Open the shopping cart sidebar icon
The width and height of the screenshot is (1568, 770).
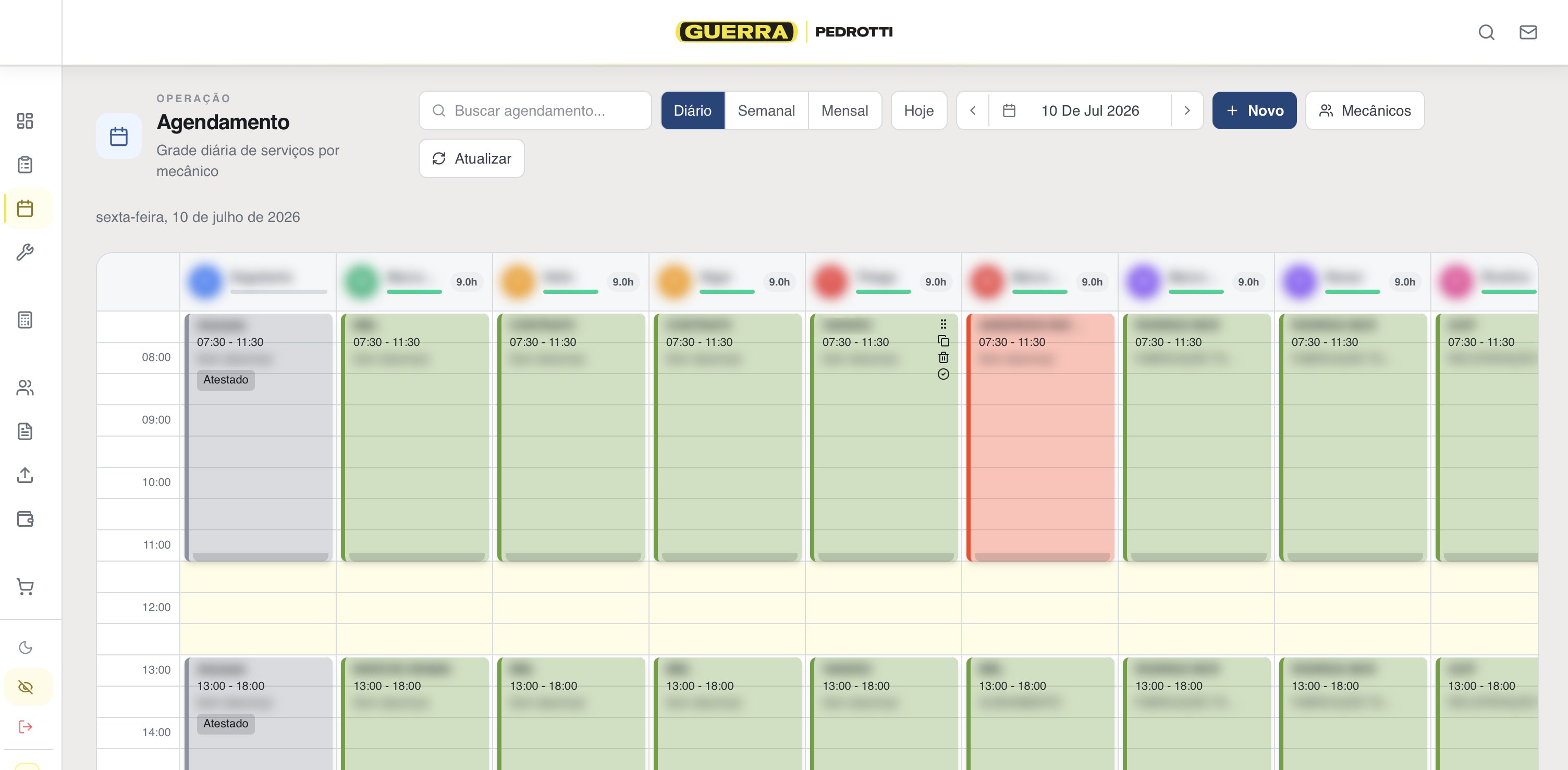click(x=25, y=587)
